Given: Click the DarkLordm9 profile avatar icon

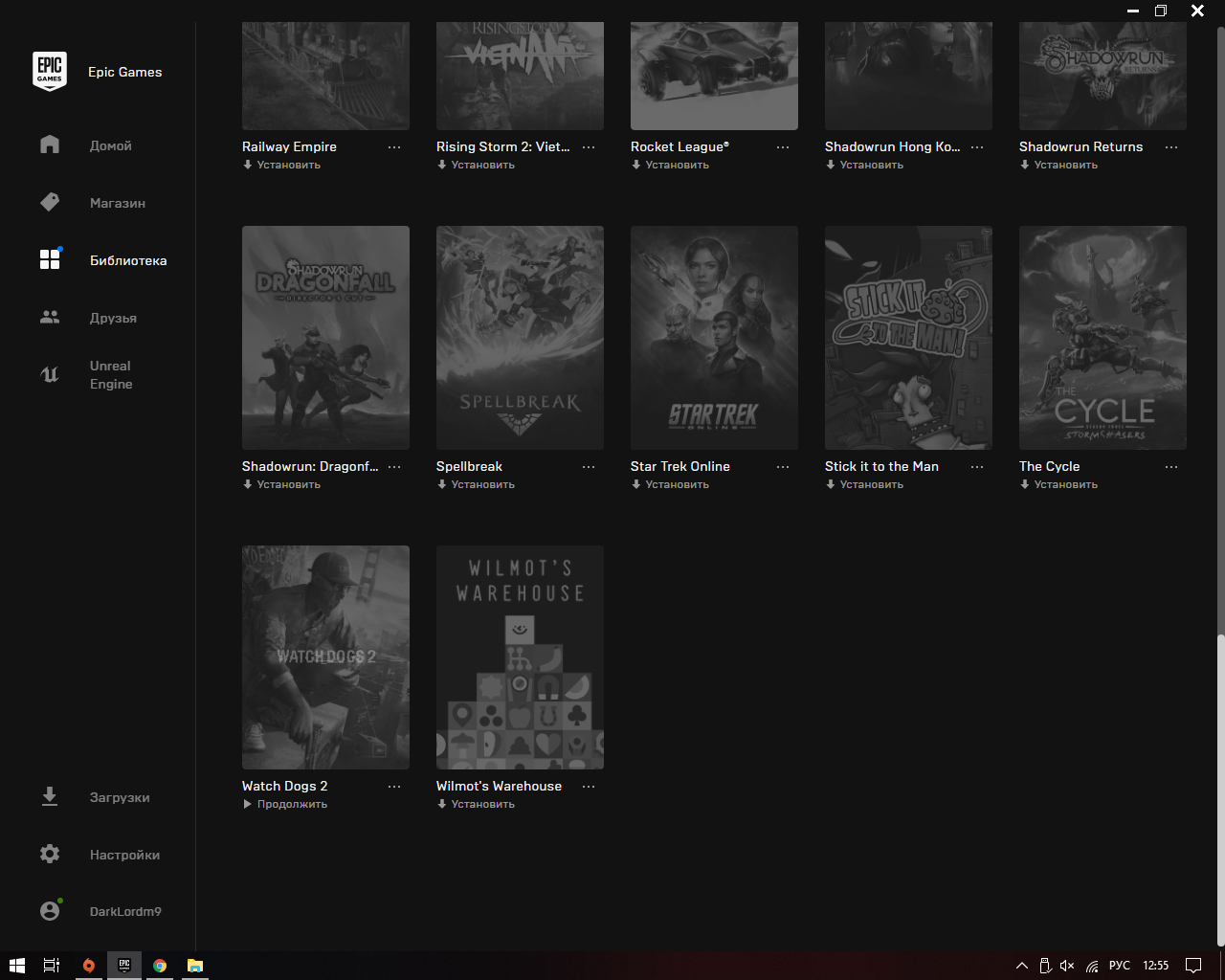Looking at the screenshot, I should pos(50,910).
